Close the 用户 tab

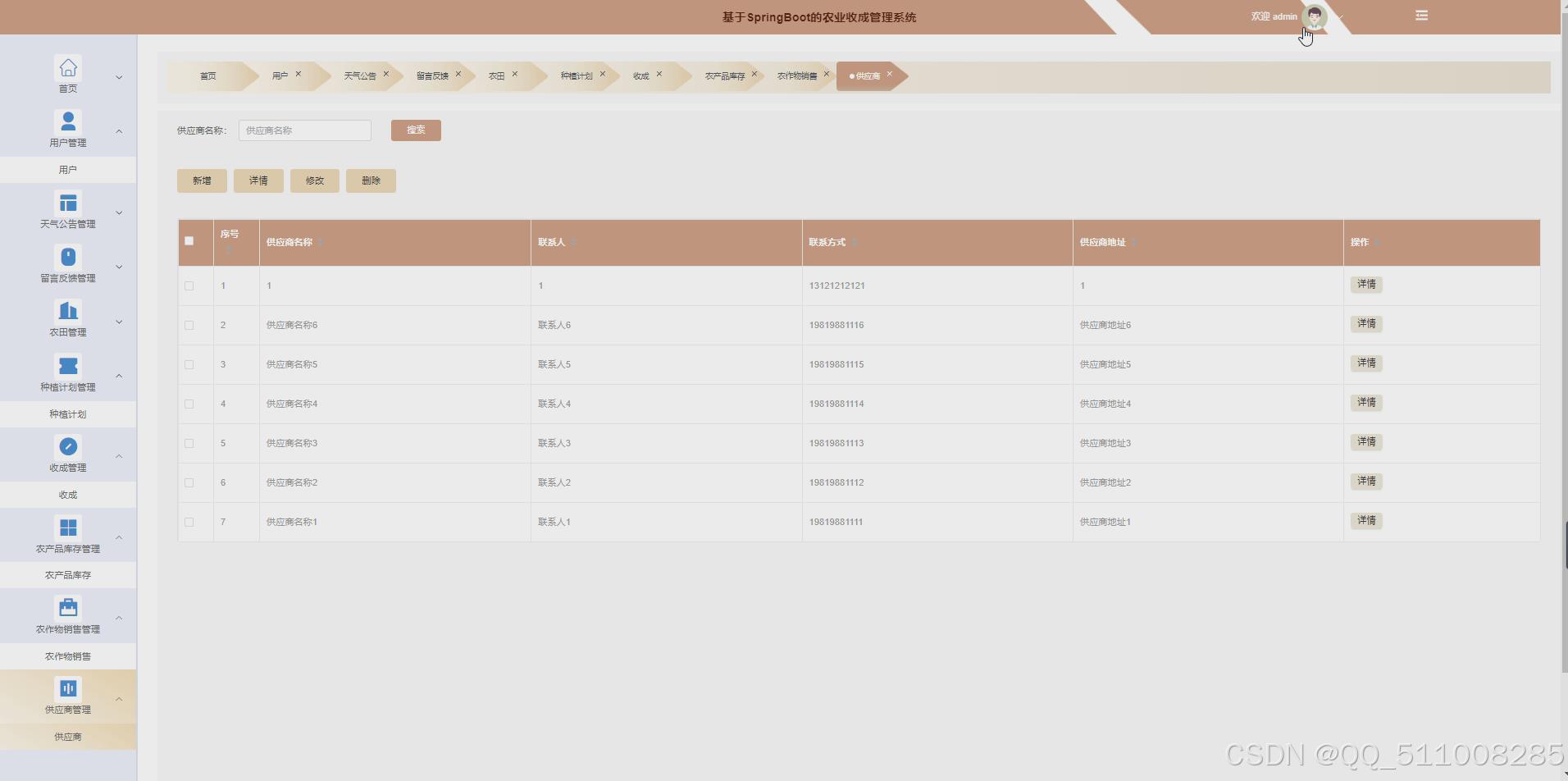pyautogui.click(x=299, y=74)
